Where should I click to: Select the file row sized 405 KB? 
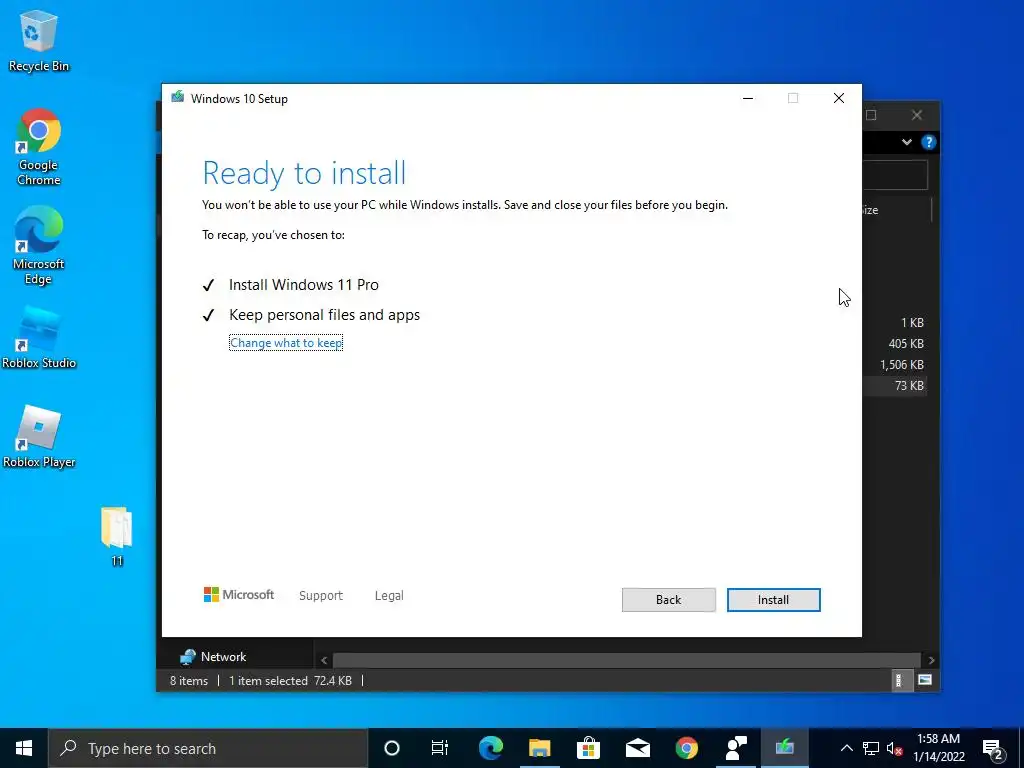pyautogui.click(x=906, y=344)
